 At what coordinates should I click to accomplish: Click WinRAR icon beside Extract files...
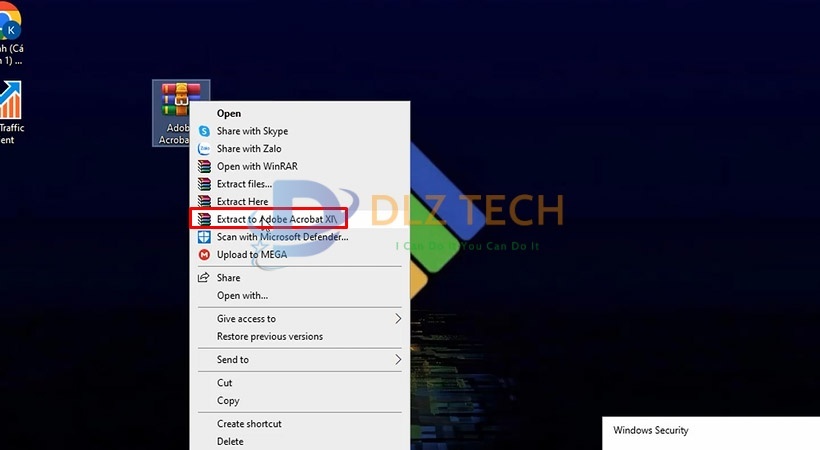pyautogui.click(x=204, y=184)
